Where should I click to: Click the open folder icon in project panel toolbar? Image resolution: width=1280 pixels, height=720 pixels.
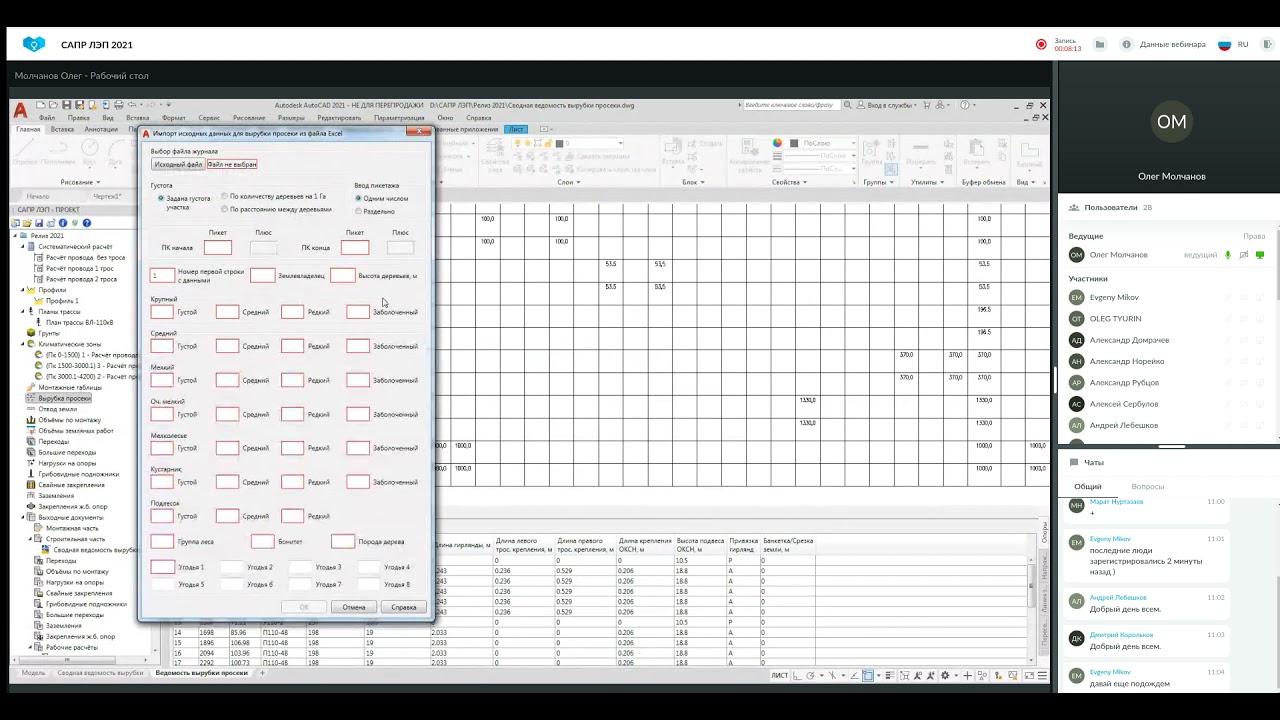[27, 223]
